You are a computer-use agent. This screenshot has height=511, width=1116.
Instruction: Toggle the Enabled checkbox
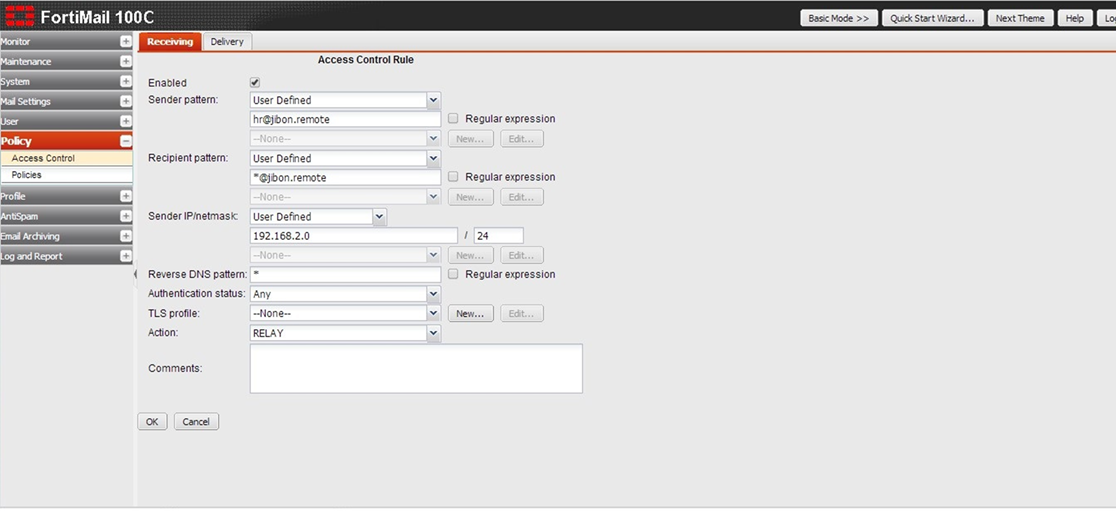pos(255,83)
